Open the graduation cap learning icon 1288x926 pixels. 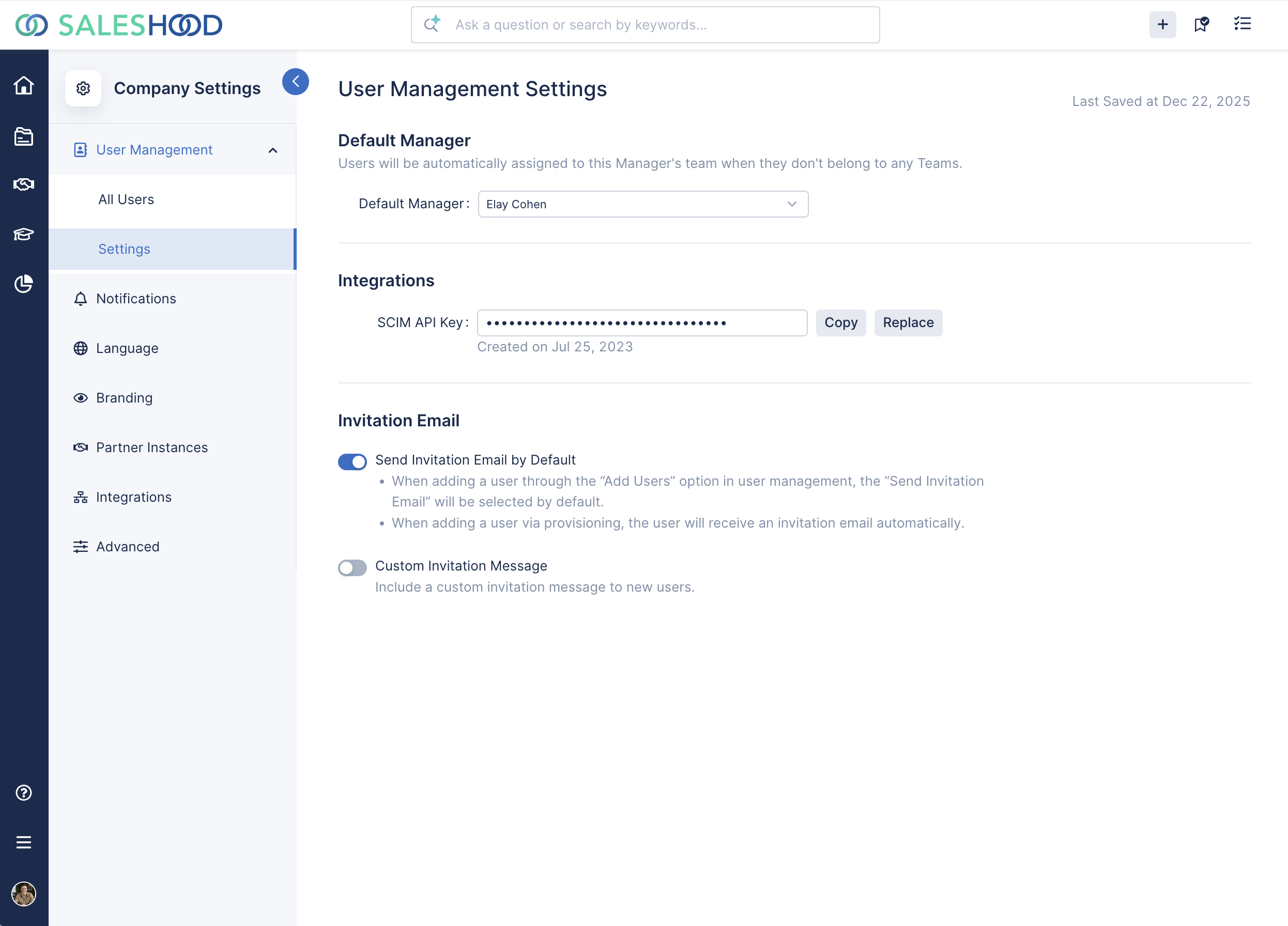tap(23, 235)
